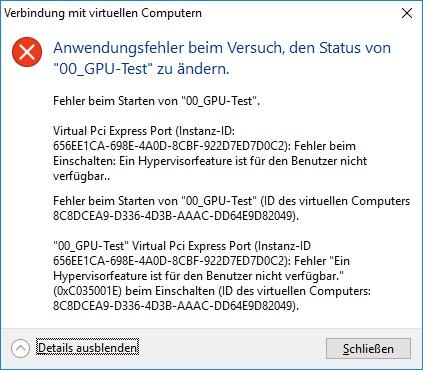Select the final 8C8DCEA9 ID line
This screenshot has width=423, height=370.
176,306
